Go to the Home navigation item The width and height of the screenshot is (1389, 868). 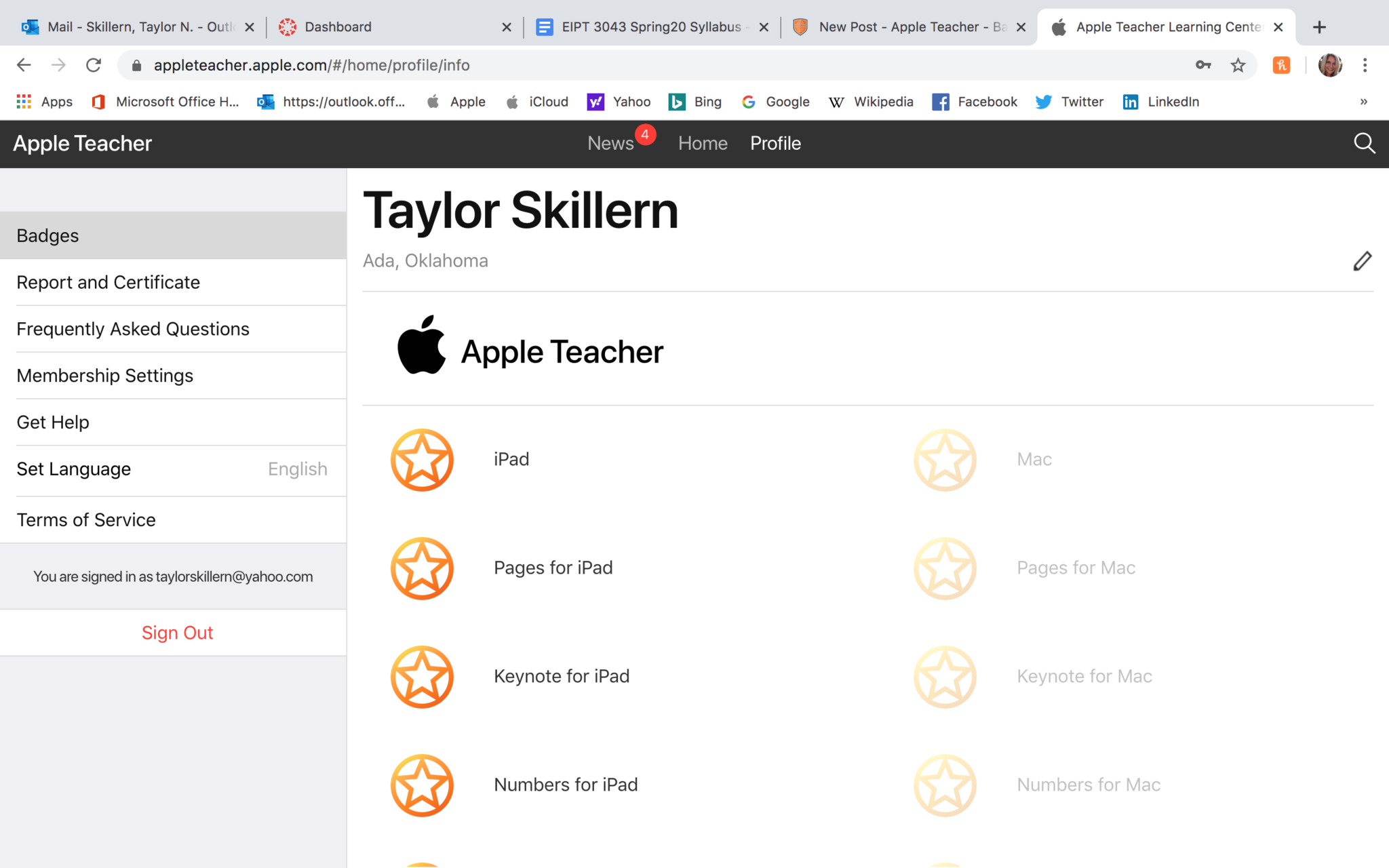point(703,144)
